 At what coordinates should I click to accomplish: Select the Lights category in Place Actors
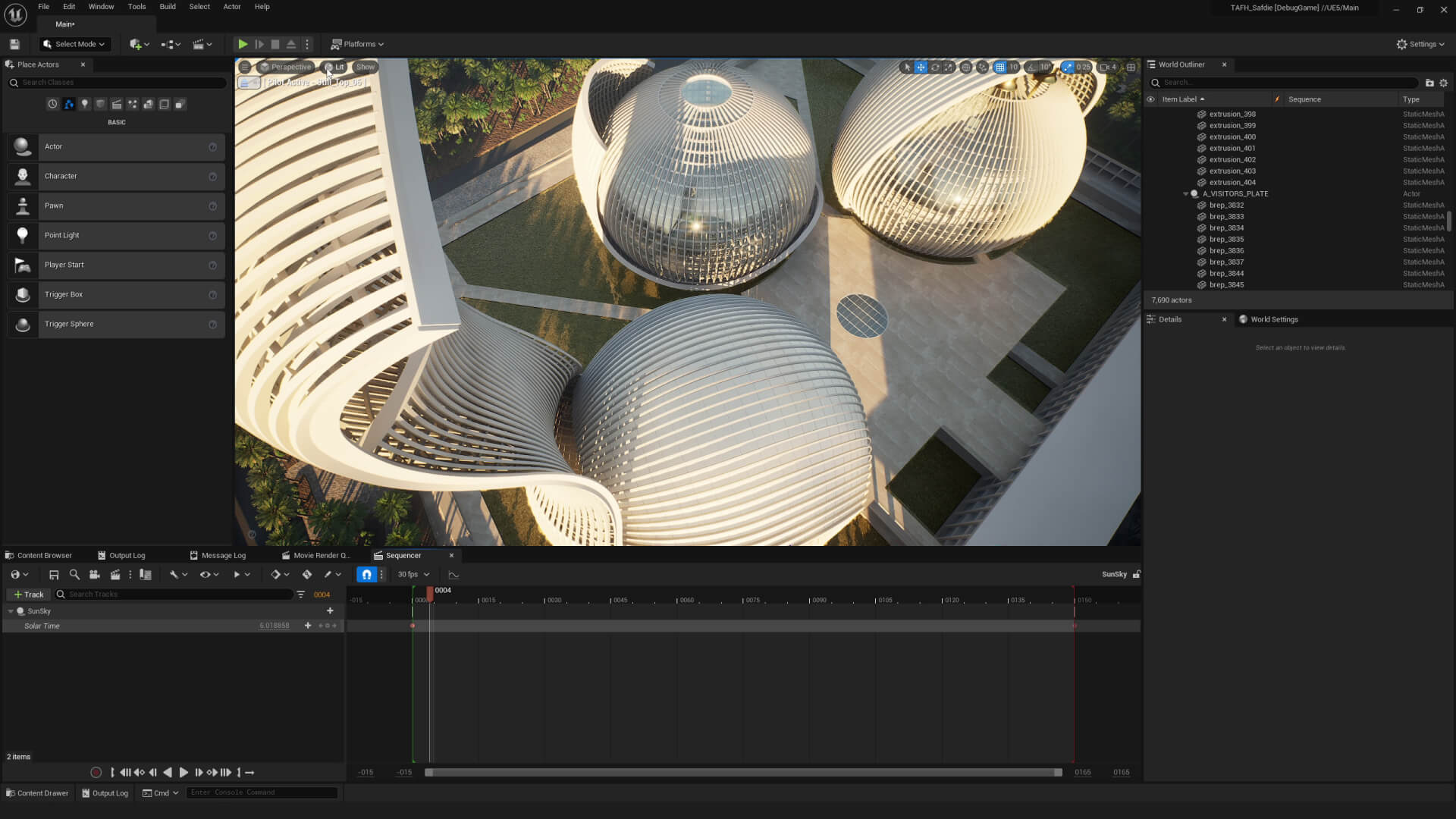(x=84, y=104)
